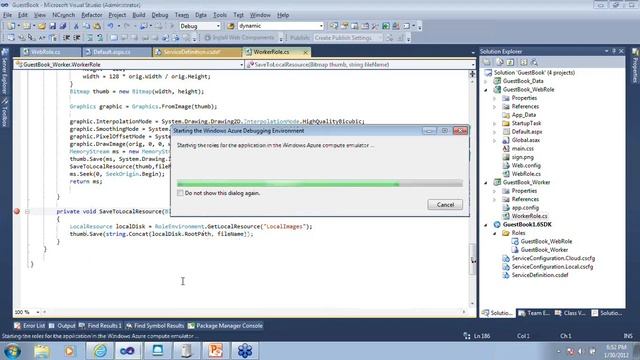Open the Package Manager Console tab
640x360 pixels.
(225, 326)
